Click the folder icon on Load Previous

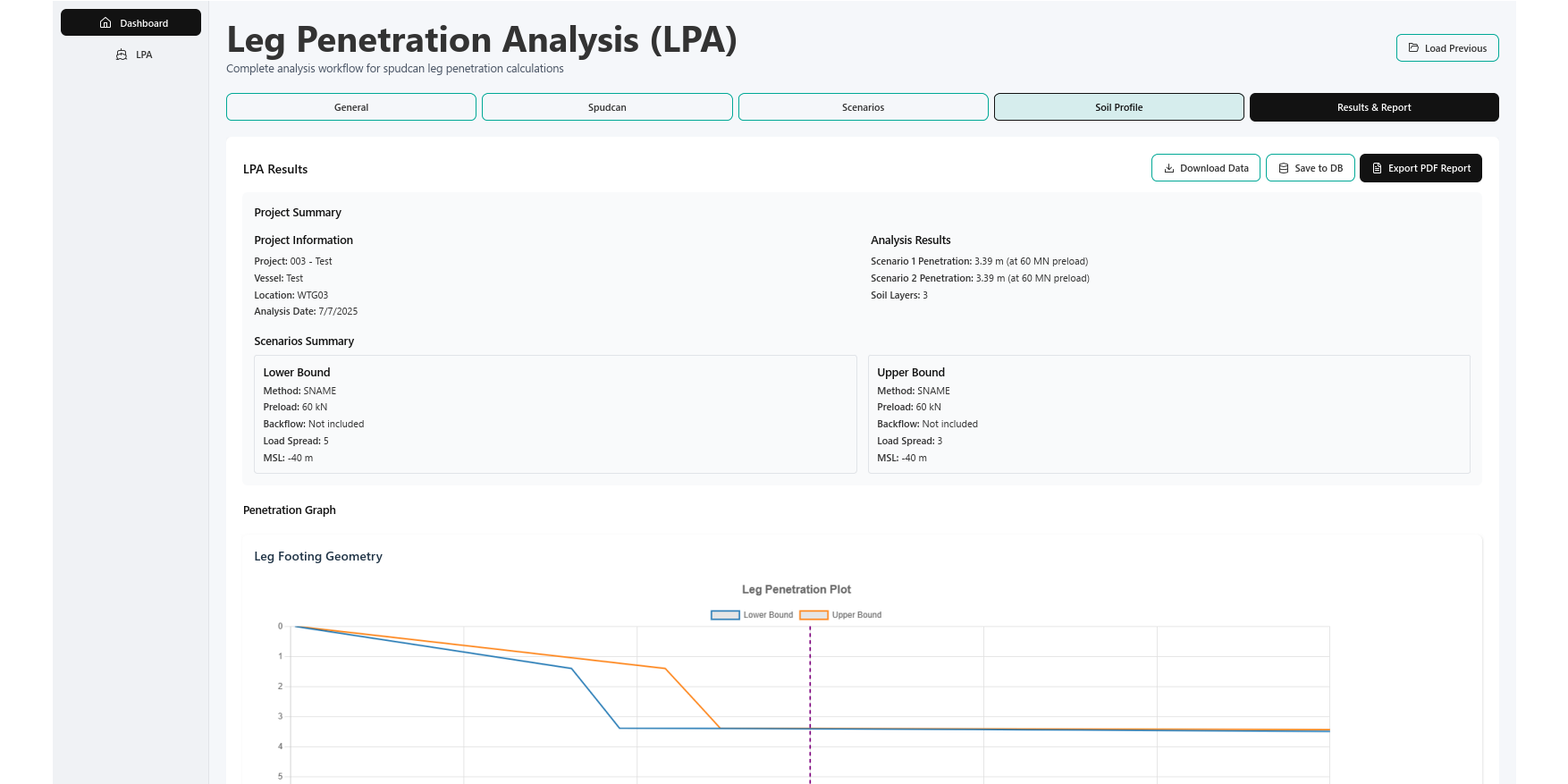click(x=1413, y=48)
